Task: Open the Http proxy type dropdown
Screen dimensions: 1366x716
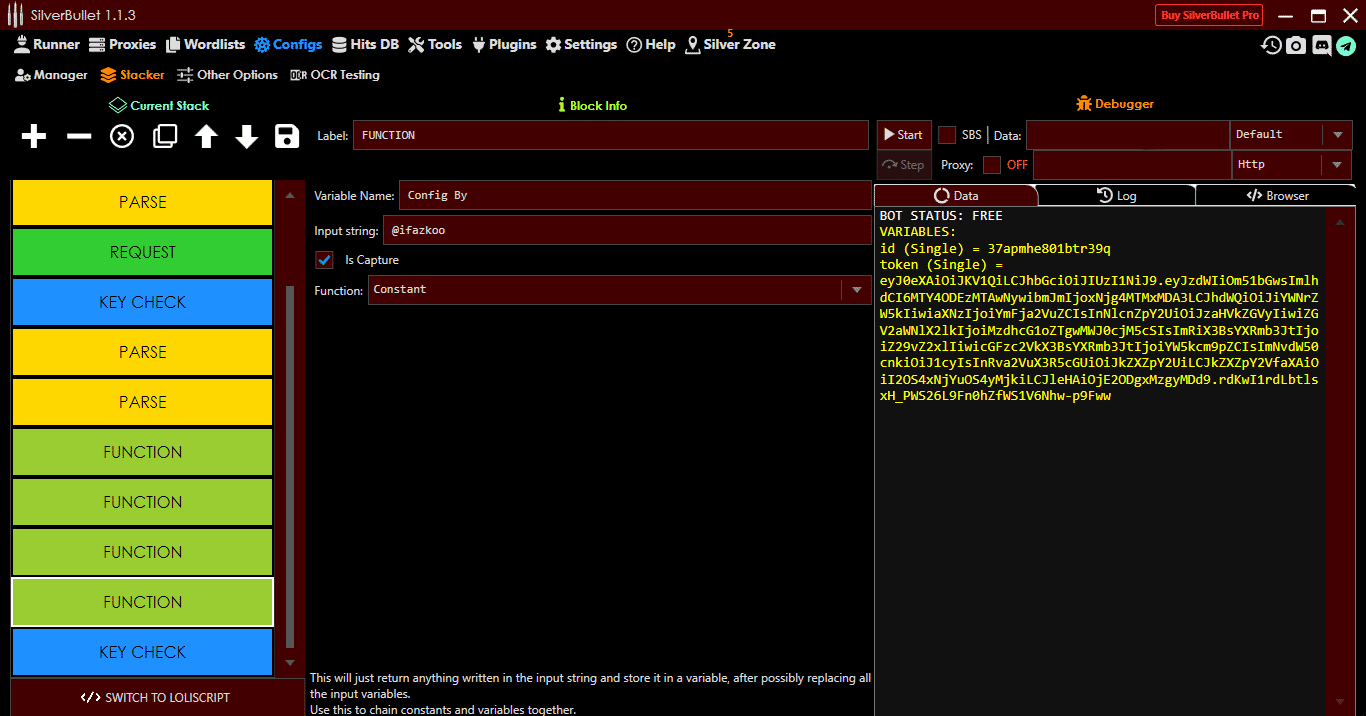Action: tap(1337, 165)
